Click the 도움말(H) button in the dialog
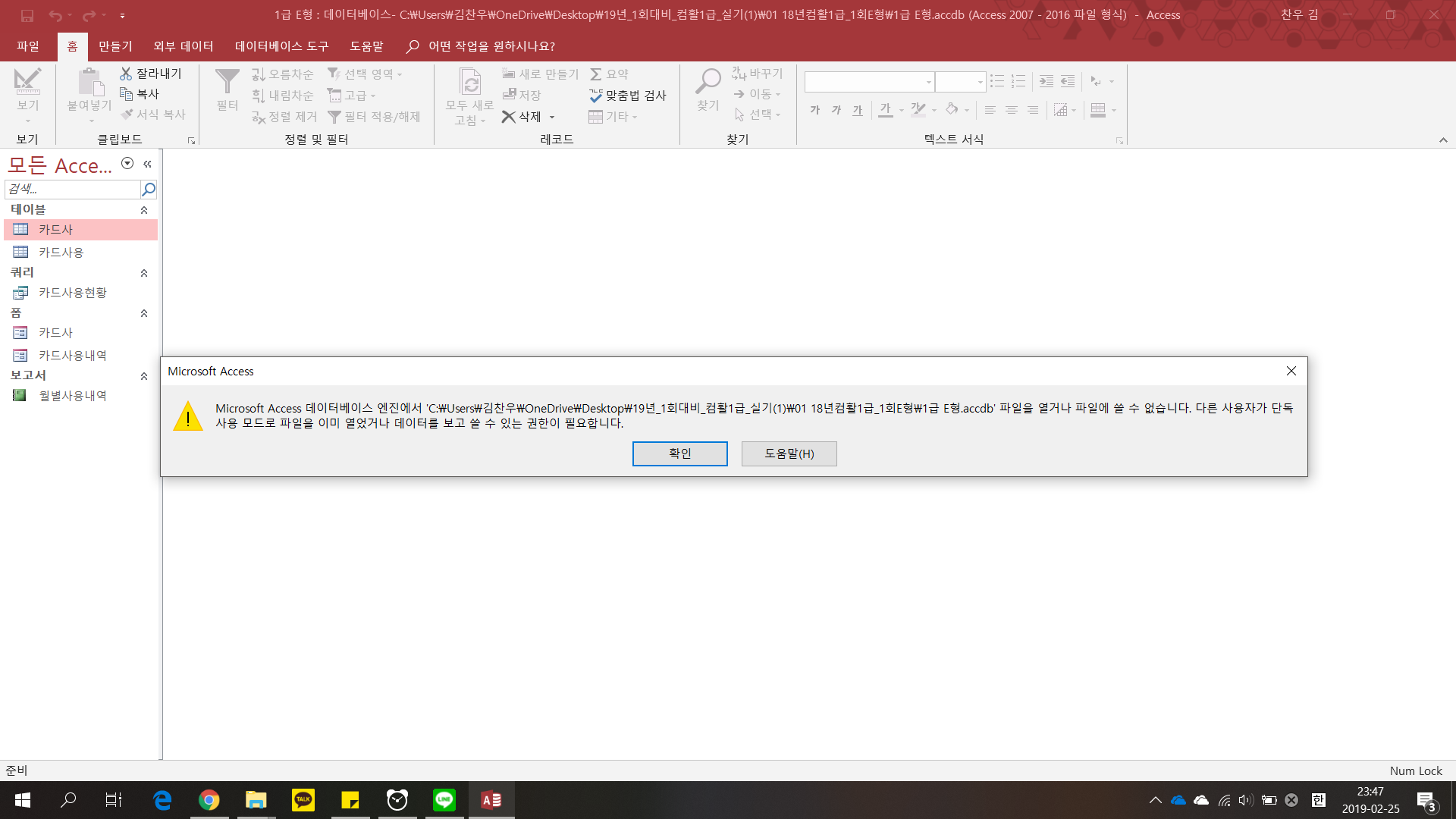The height and width of the screenshot is (819, 1456). 789,453
